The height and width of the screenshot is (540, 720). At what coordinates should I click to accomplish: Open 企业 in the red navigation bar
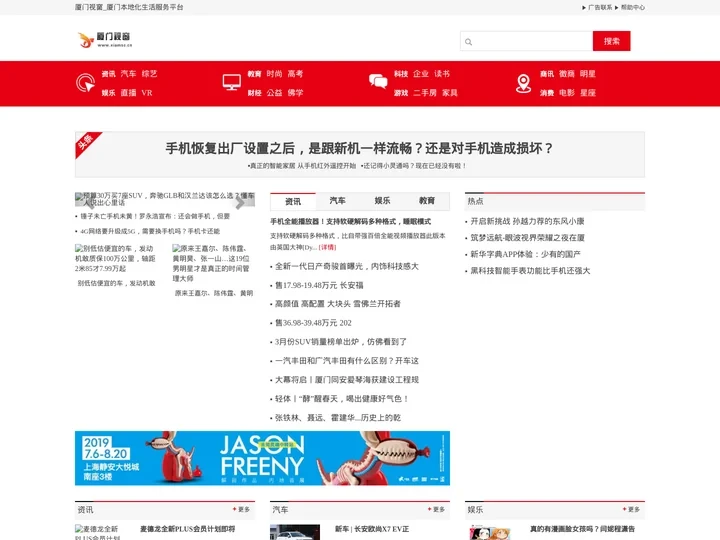coord(421,74)
